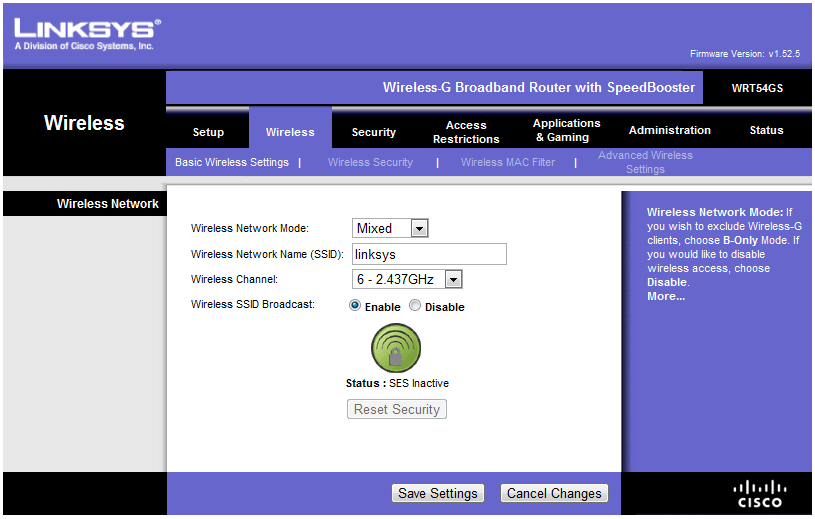Select the Wireless tab
Viewport: 815px width, 519px height.
[290, 132]
